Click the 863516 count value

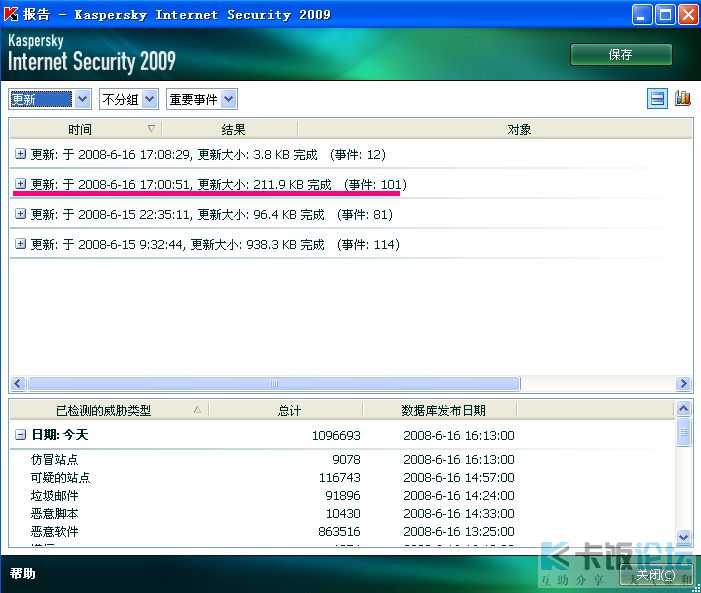pyautogui.click(x=339, y=531)
